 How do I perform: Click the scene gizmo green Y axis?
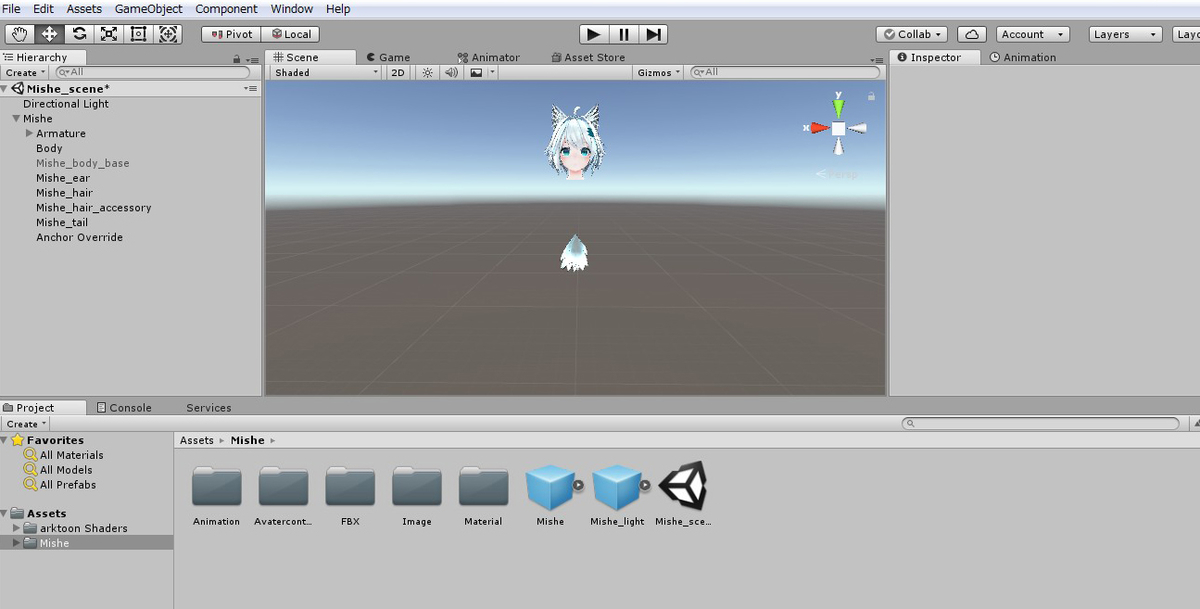coord(838,106)
